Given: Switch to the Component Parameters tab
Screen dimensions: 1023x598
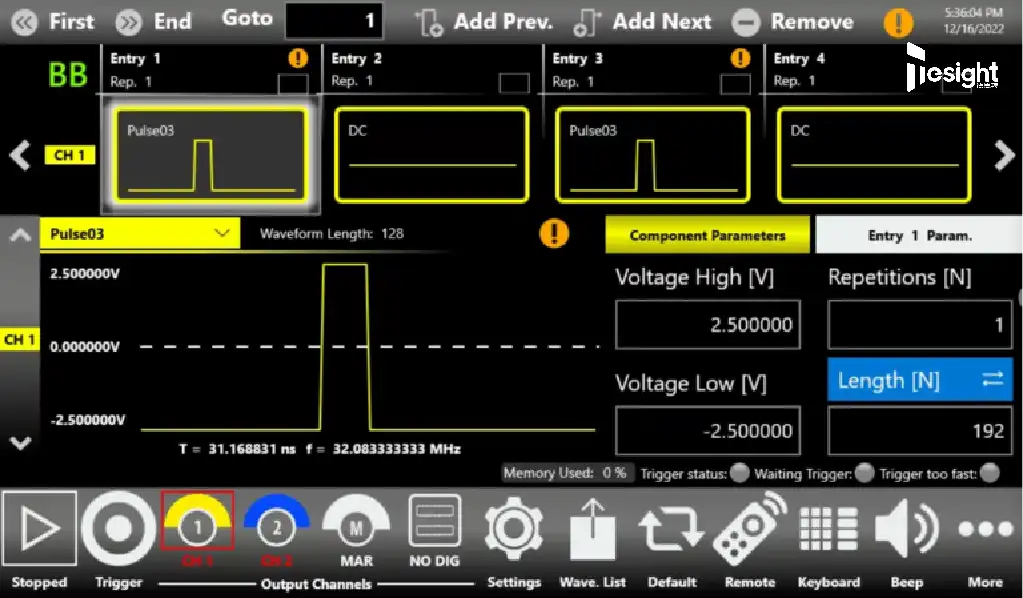Looking at the screenshot, I should tap(707, 235).
